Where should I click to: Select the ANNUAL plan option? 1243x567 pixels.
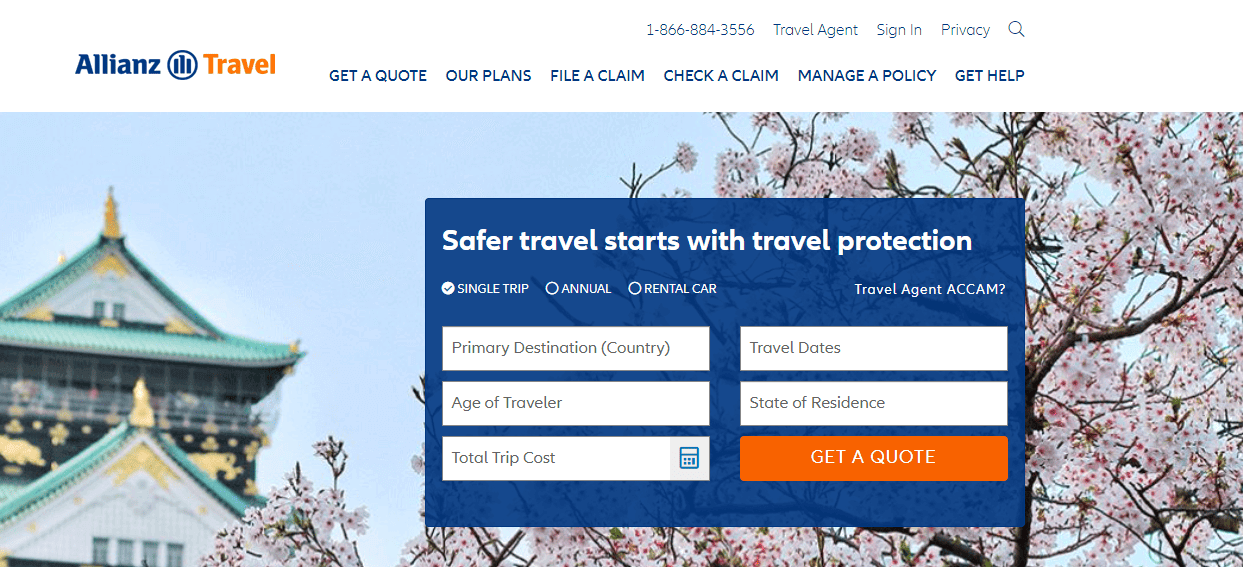[579, 288]
